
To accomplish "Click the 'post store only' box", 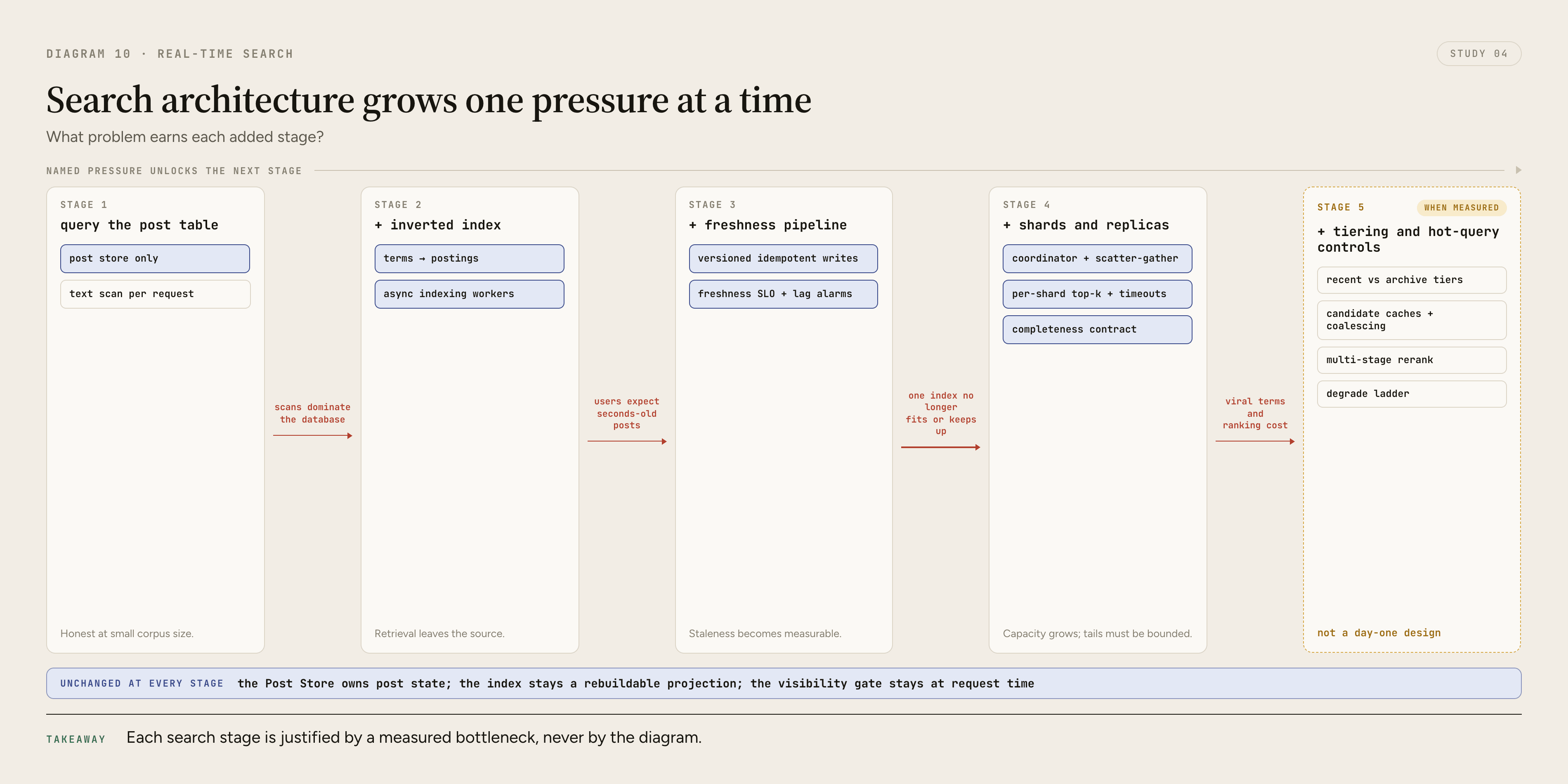I will coord(155,259).
